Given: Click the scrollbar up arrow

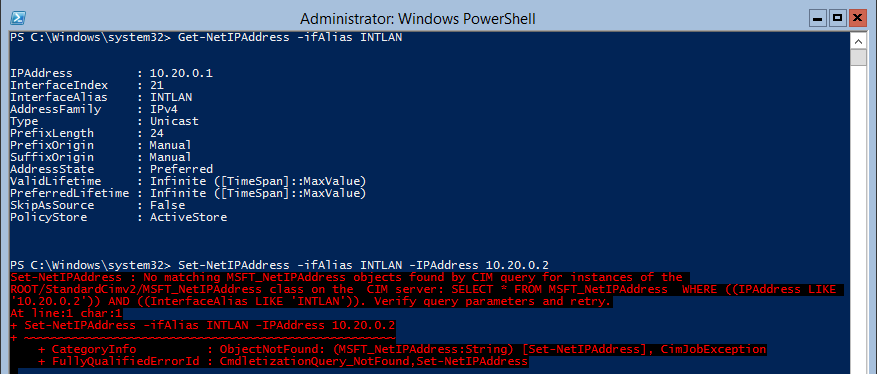Looking at the screenshot, I should (x=858, y=41).
